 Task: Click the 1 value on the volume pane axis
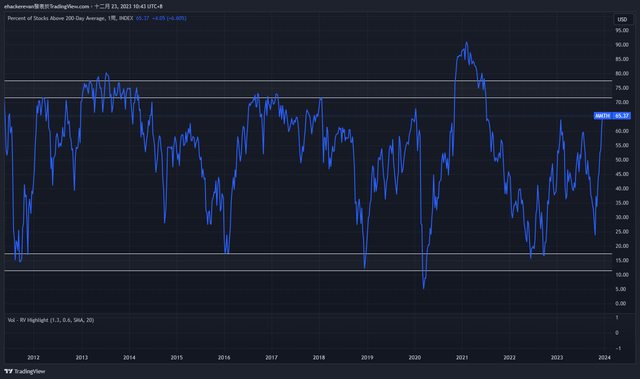[617, 317]
